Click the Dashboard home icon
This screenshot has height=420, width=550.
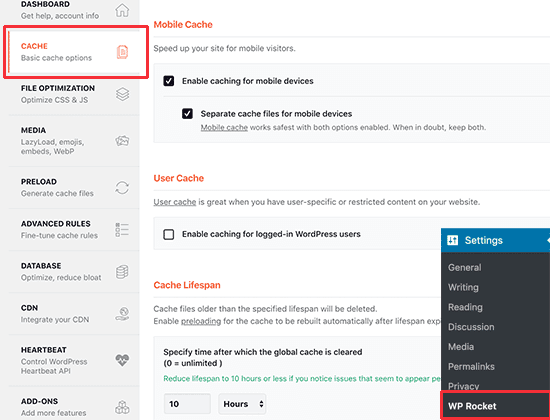tap(122, 10)
